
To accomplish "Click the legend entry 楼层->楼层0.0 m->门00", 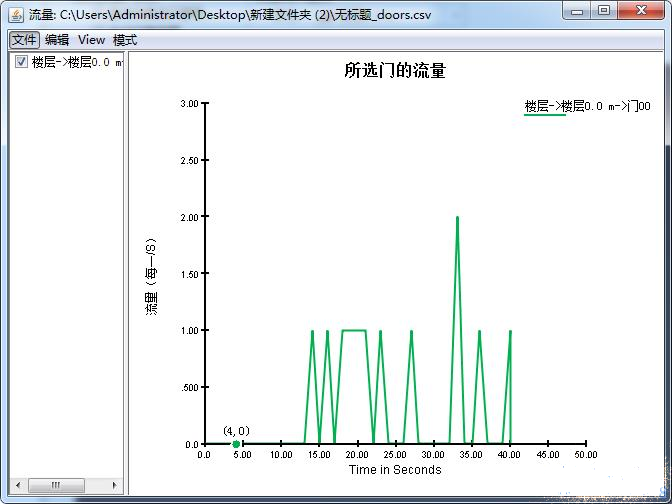I will (587, 106).
